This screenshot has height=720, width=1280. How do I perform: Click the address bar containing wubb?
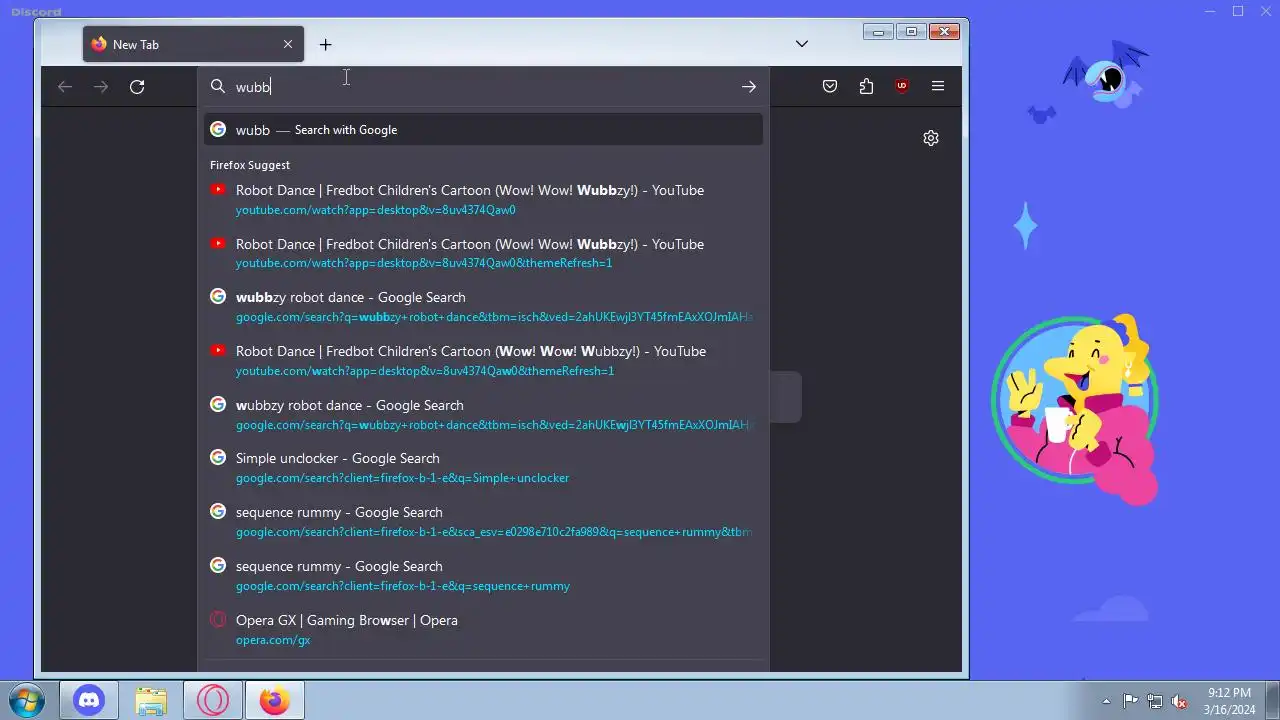484,87
